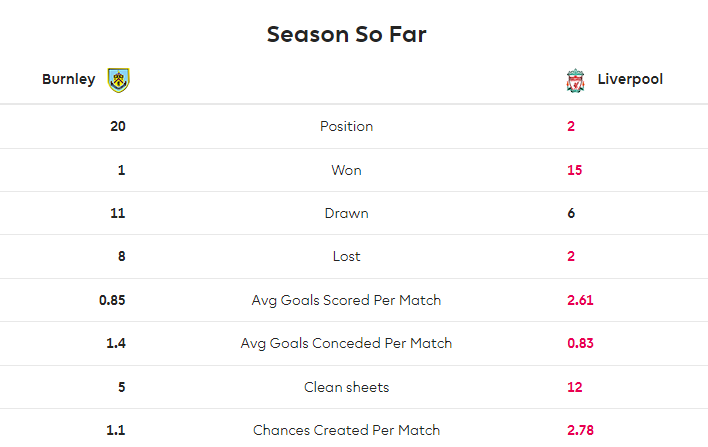708x447 pixels.
Task: Click Burnley's Lost value 8
Action: (121, 256)
